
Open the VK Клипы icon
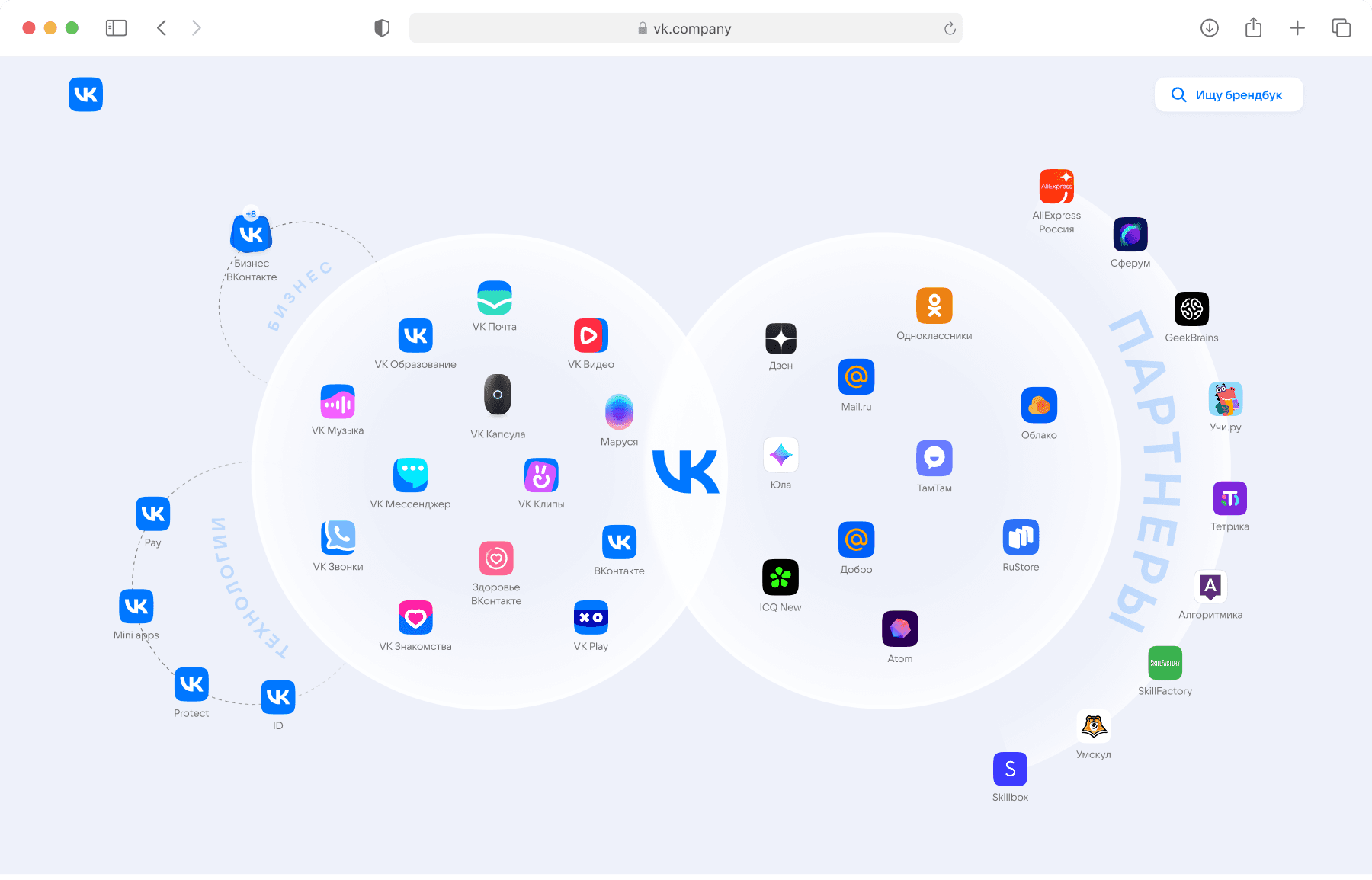coord(541,475)
